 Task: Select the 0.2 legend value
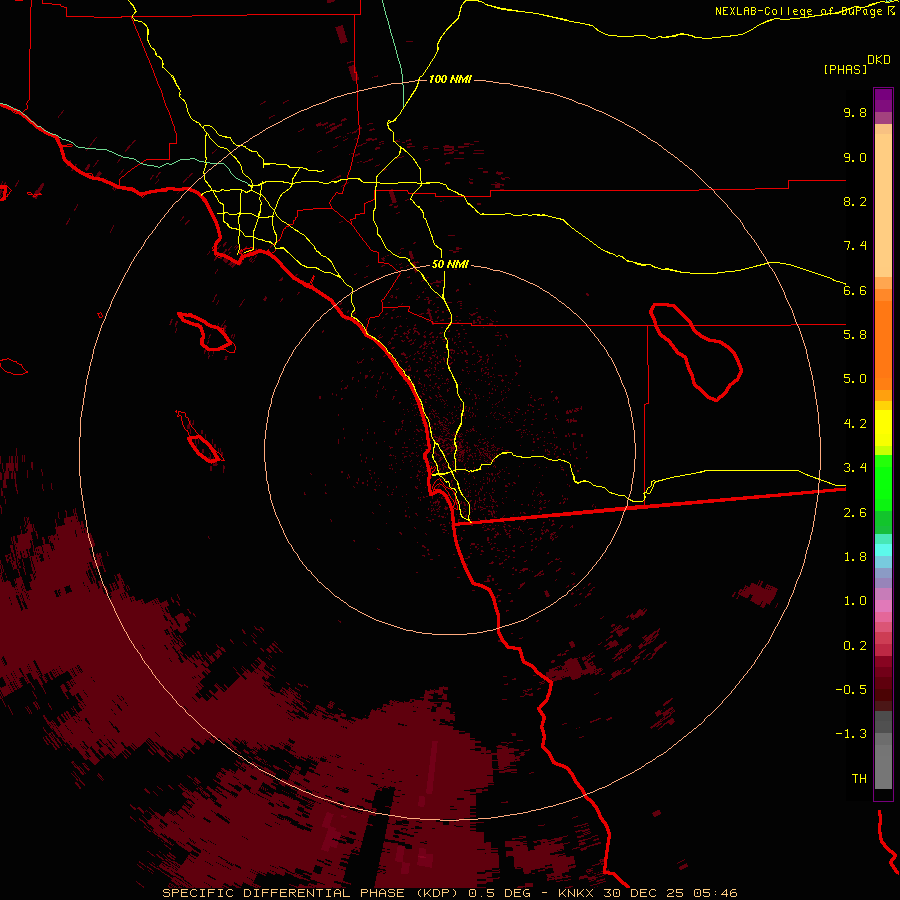[855, 646]
